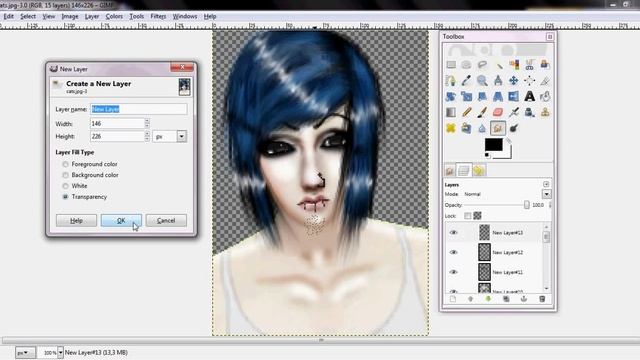The height and width of the screenshot is (360, 640).
Task: Select the Zoom magnifier tool
Action: pos(482,80)
